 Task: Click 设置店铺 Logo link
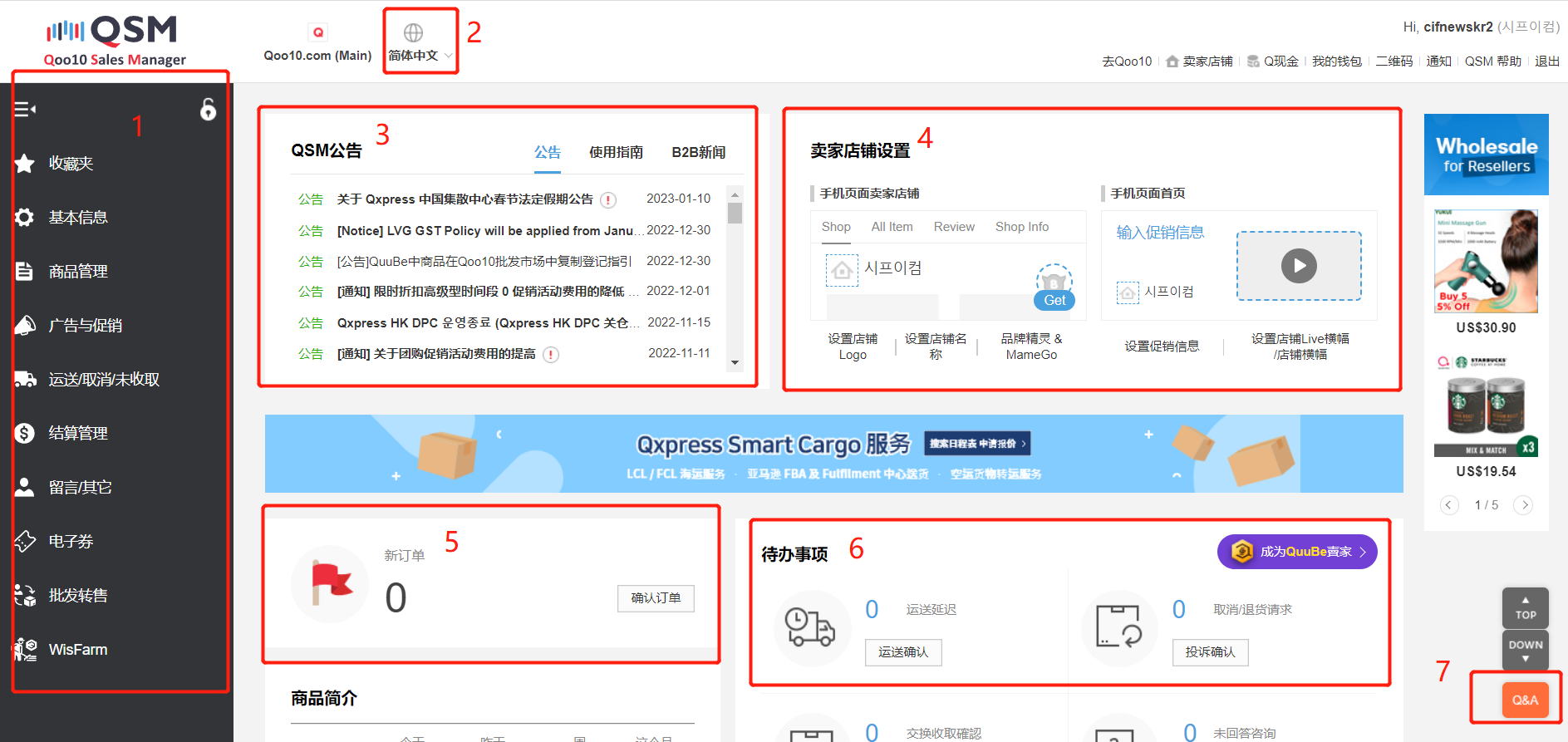[x=853, y=346]
